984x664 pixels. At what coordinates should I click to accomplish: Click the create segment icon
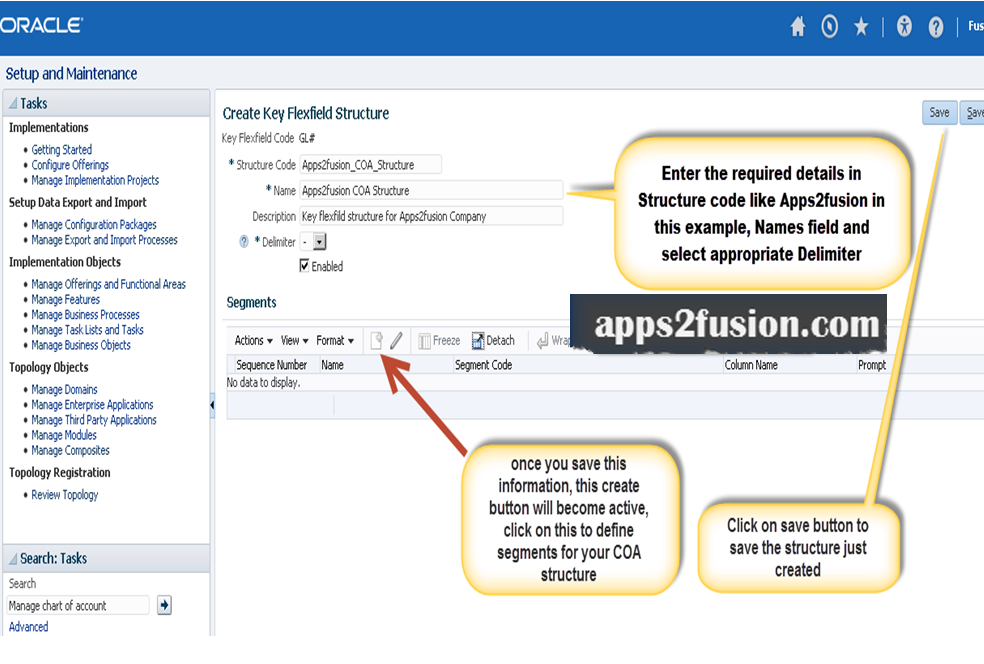[377, 340]
